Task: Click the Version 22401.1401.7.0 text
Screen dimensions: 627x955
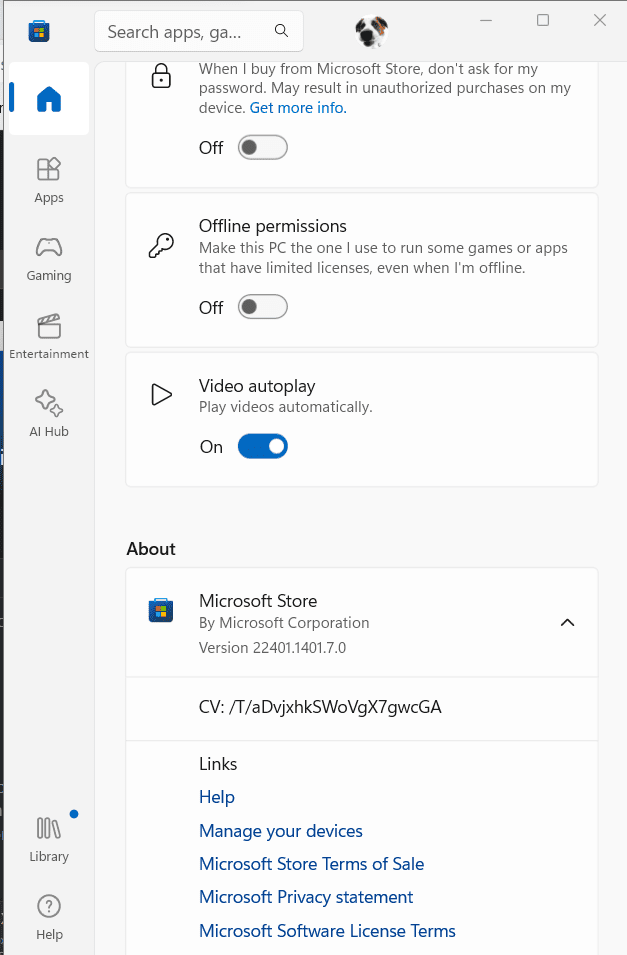Action: coord(272,647)
